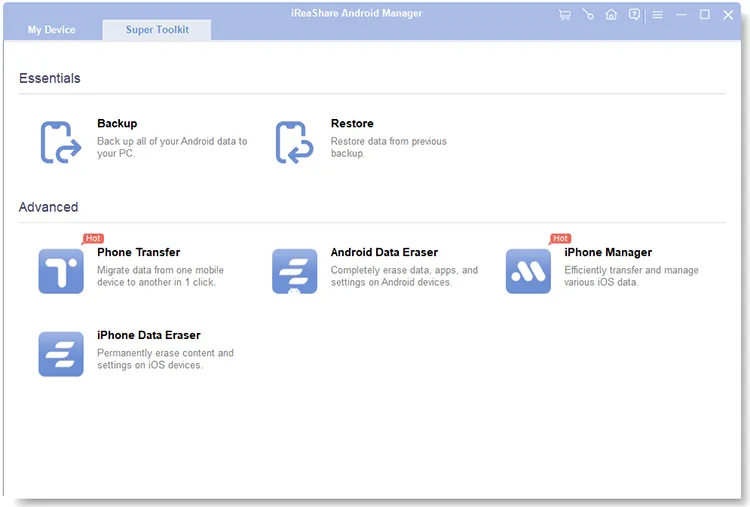Click 'Permanently erase content and settings' text
The image size is (750, 507).
[165, 359]
